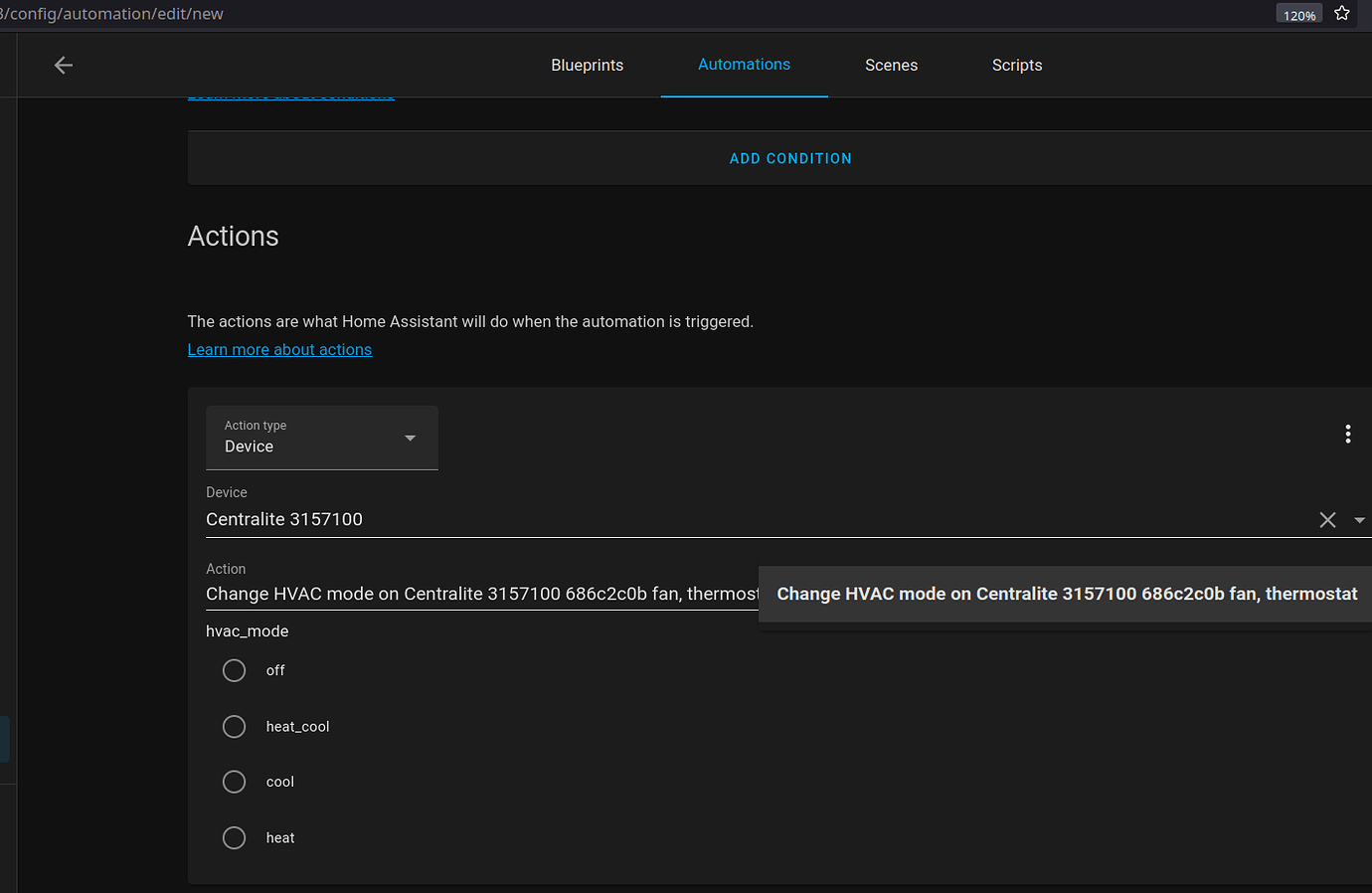Select cool as the hvac_mode
Viewport: 1372px width, 893px height.
(235, 783)
